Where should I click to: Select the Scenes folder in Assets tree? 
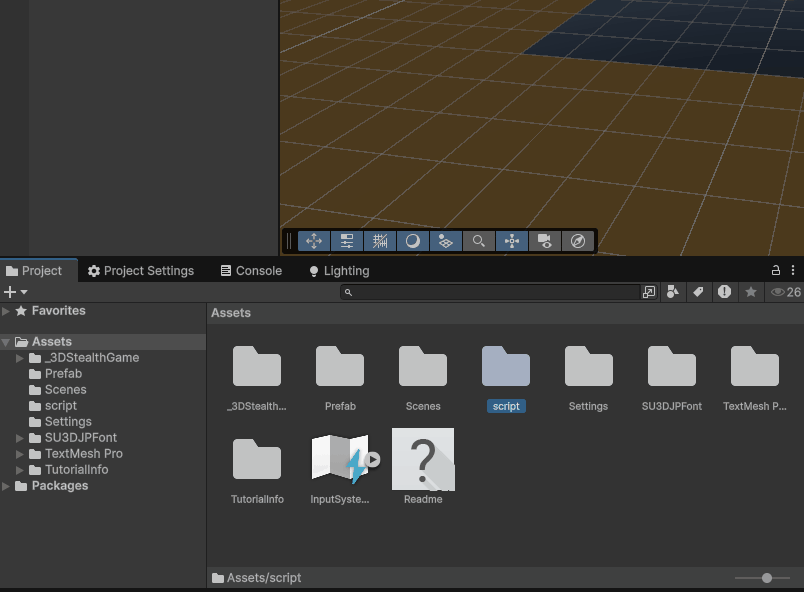[65, 390]
